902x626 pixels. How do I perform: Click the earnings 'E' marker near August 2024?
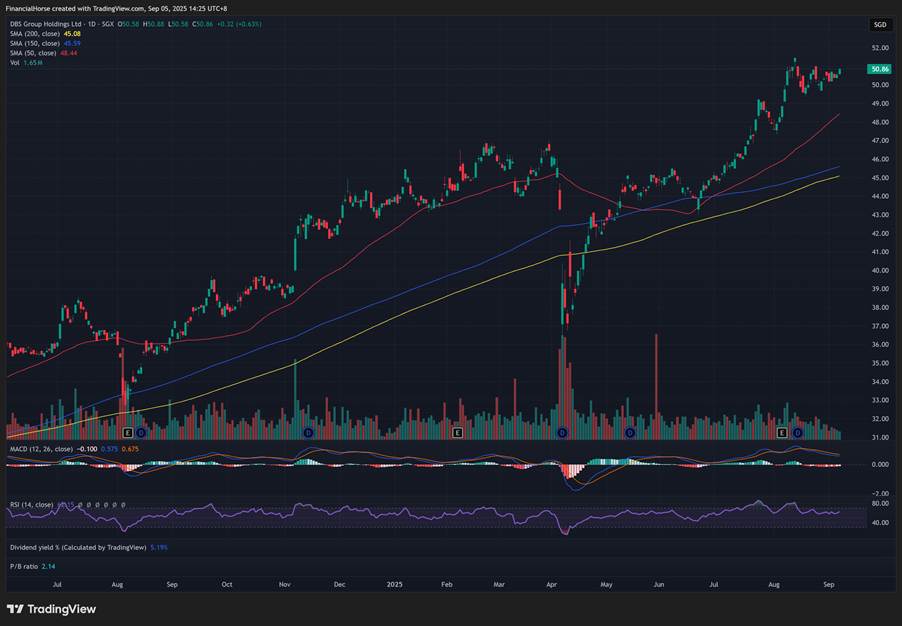click(128, 432)
